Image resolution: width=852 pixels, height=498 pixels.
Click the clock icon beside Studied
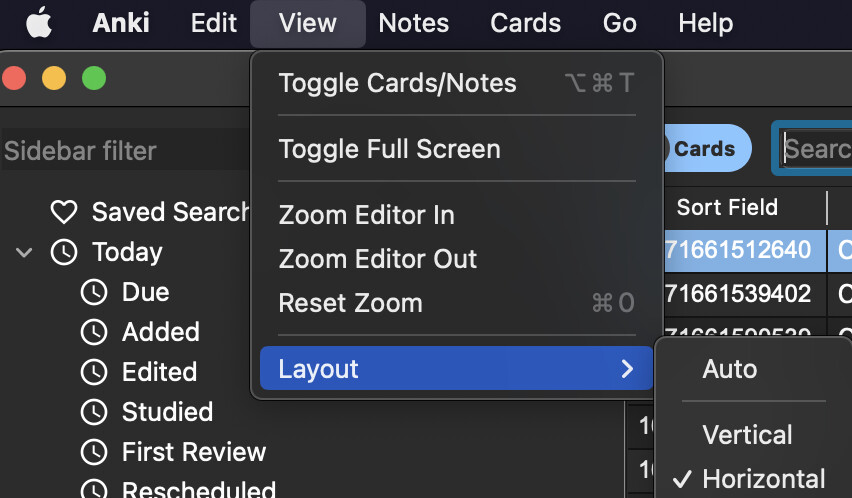coord(94,412)
